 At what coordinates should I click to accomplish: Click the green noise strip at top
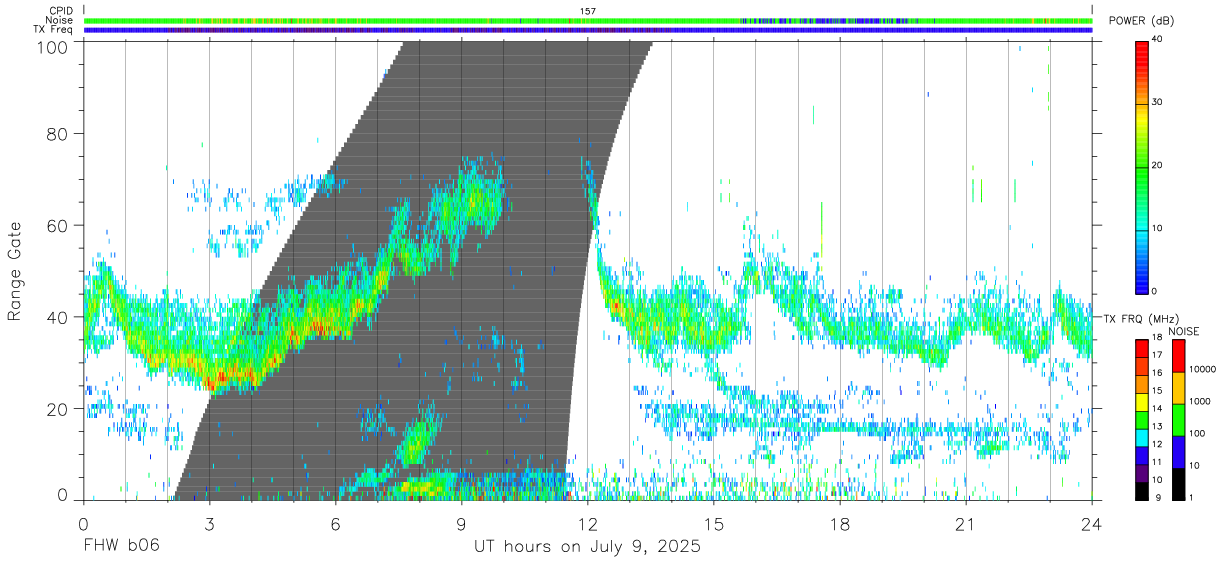tap(588, 20)
